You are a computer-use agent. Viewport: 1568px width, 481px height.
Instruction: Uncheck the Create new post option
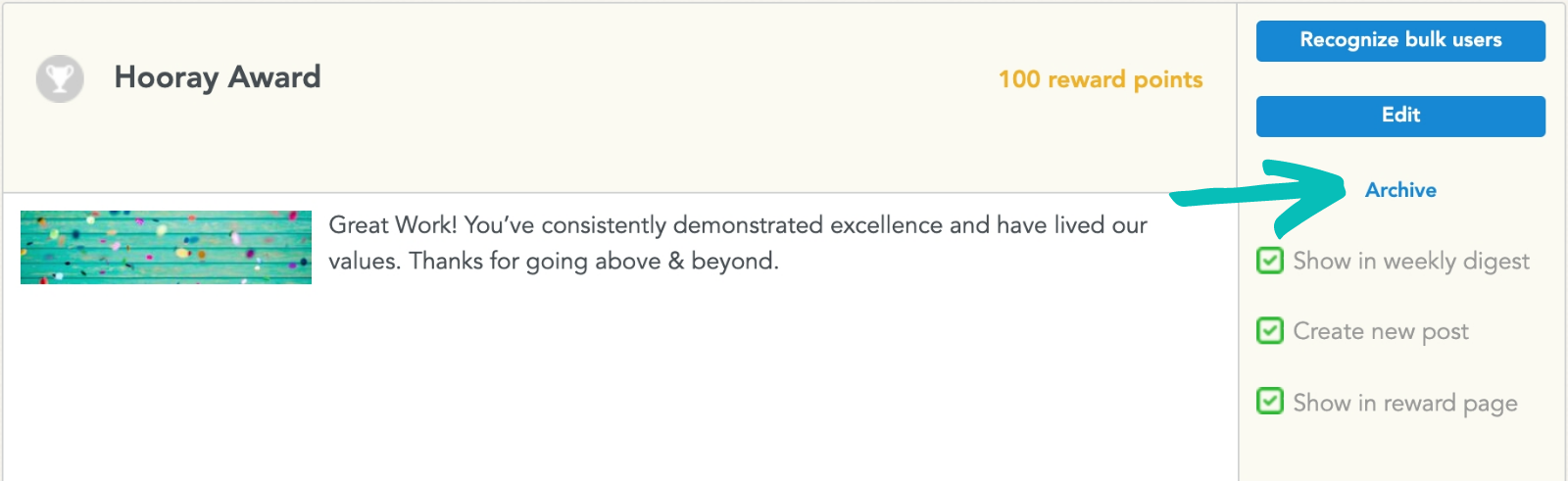1270,331
